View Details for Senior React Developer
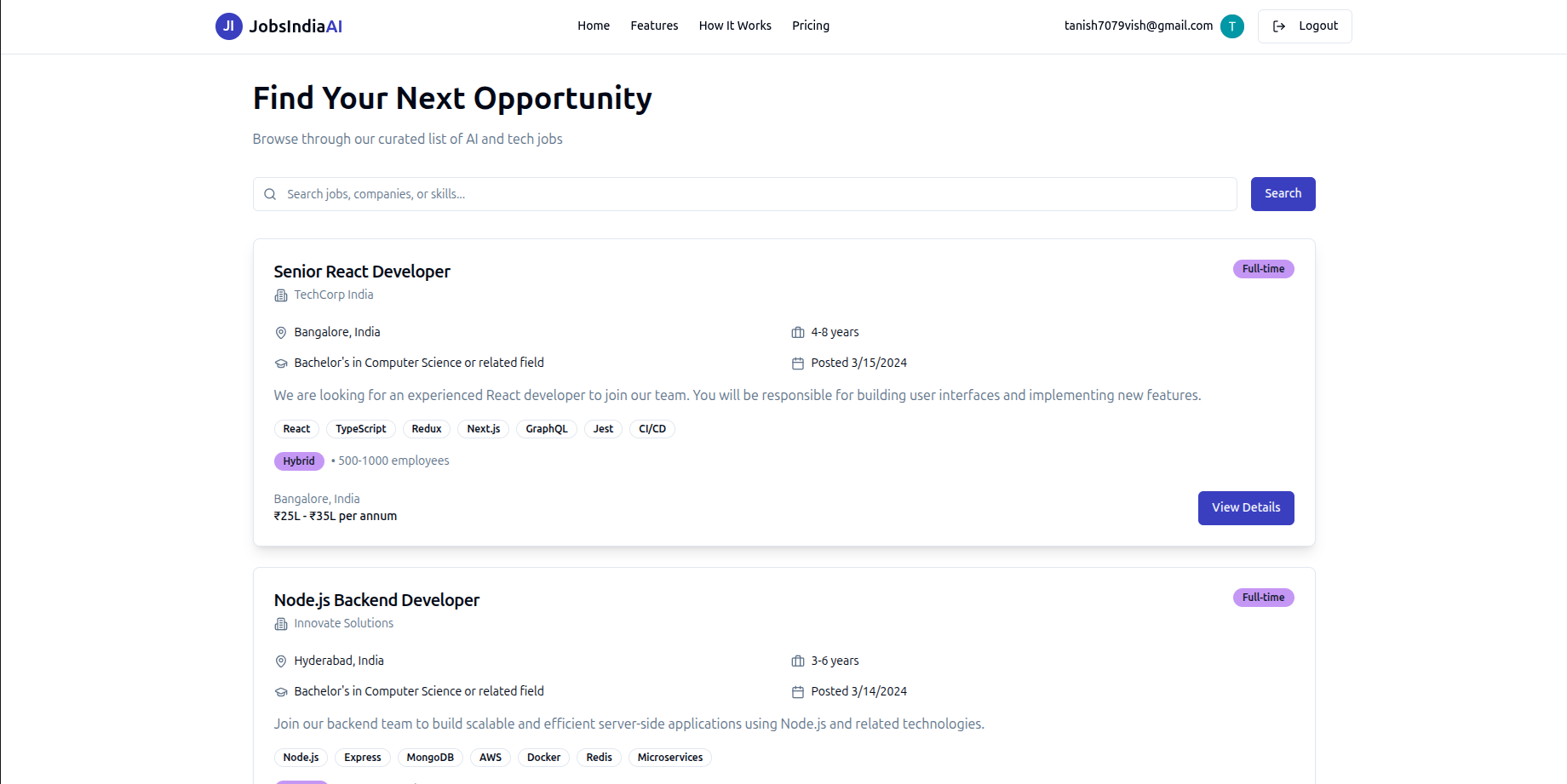This screenshot has height=784, width=1567. (x=1245, y=507)
